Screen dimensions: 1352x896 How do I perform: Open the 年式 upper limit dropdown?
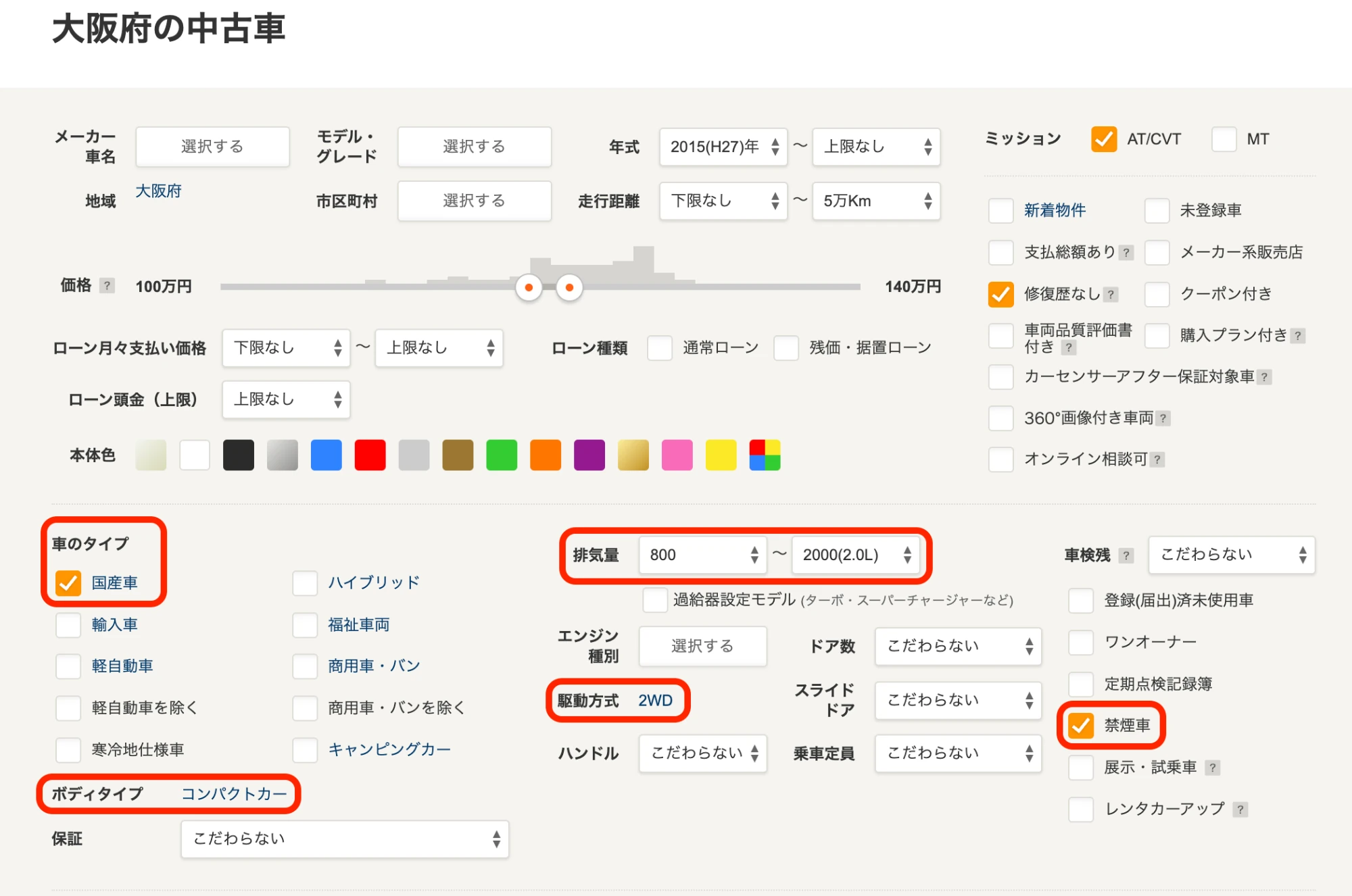click(876, 147)
